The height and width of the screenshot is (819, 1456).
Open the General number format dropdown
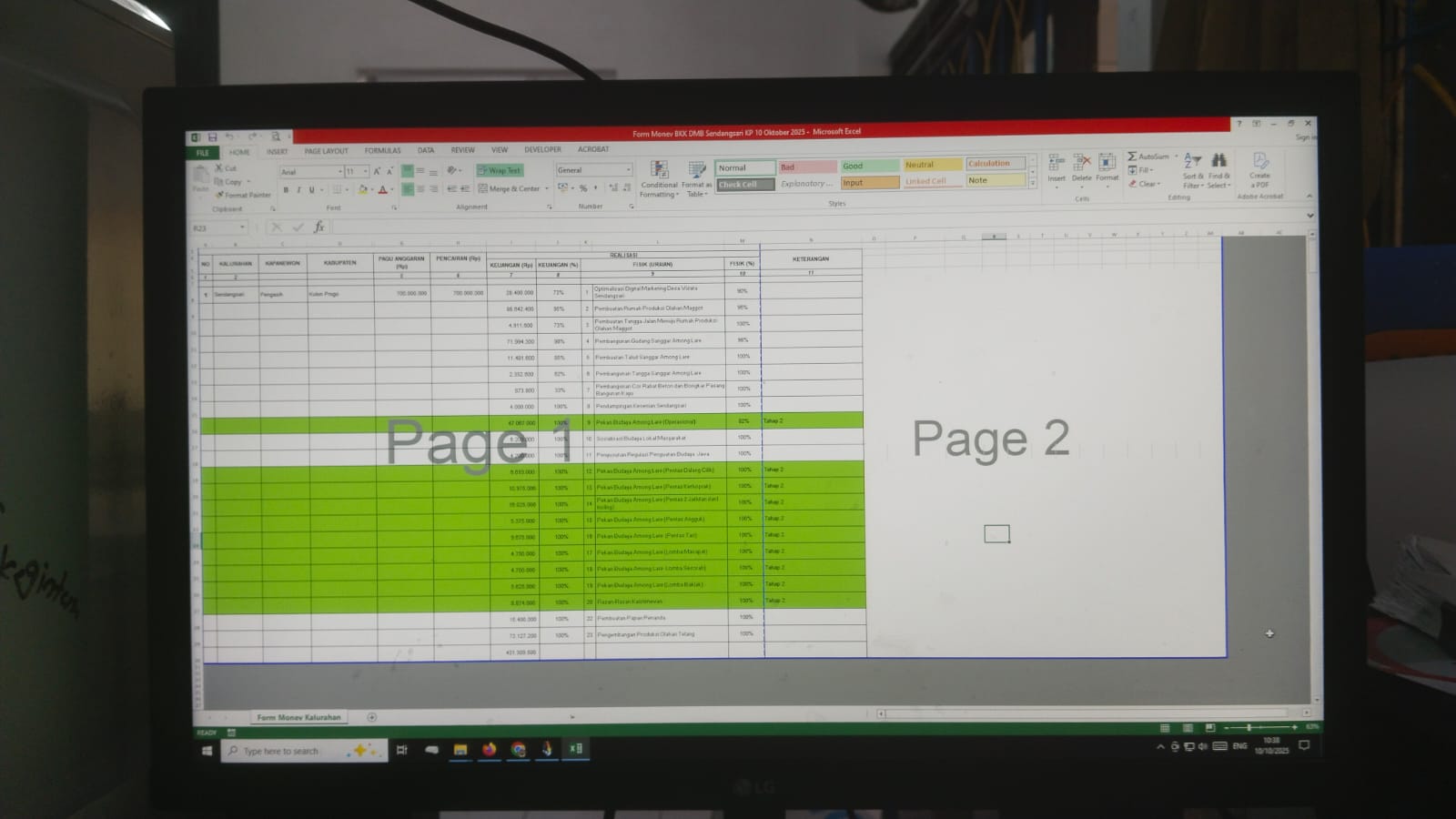tap(628, 170)
